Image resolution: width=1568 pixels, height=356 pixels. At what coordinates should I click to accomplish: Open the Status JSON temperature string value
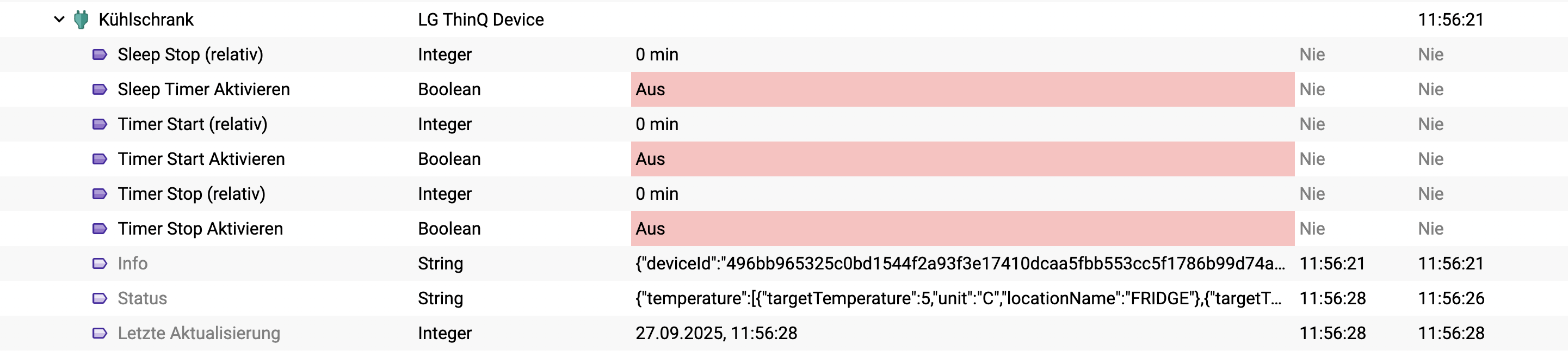tap(959, 298)
